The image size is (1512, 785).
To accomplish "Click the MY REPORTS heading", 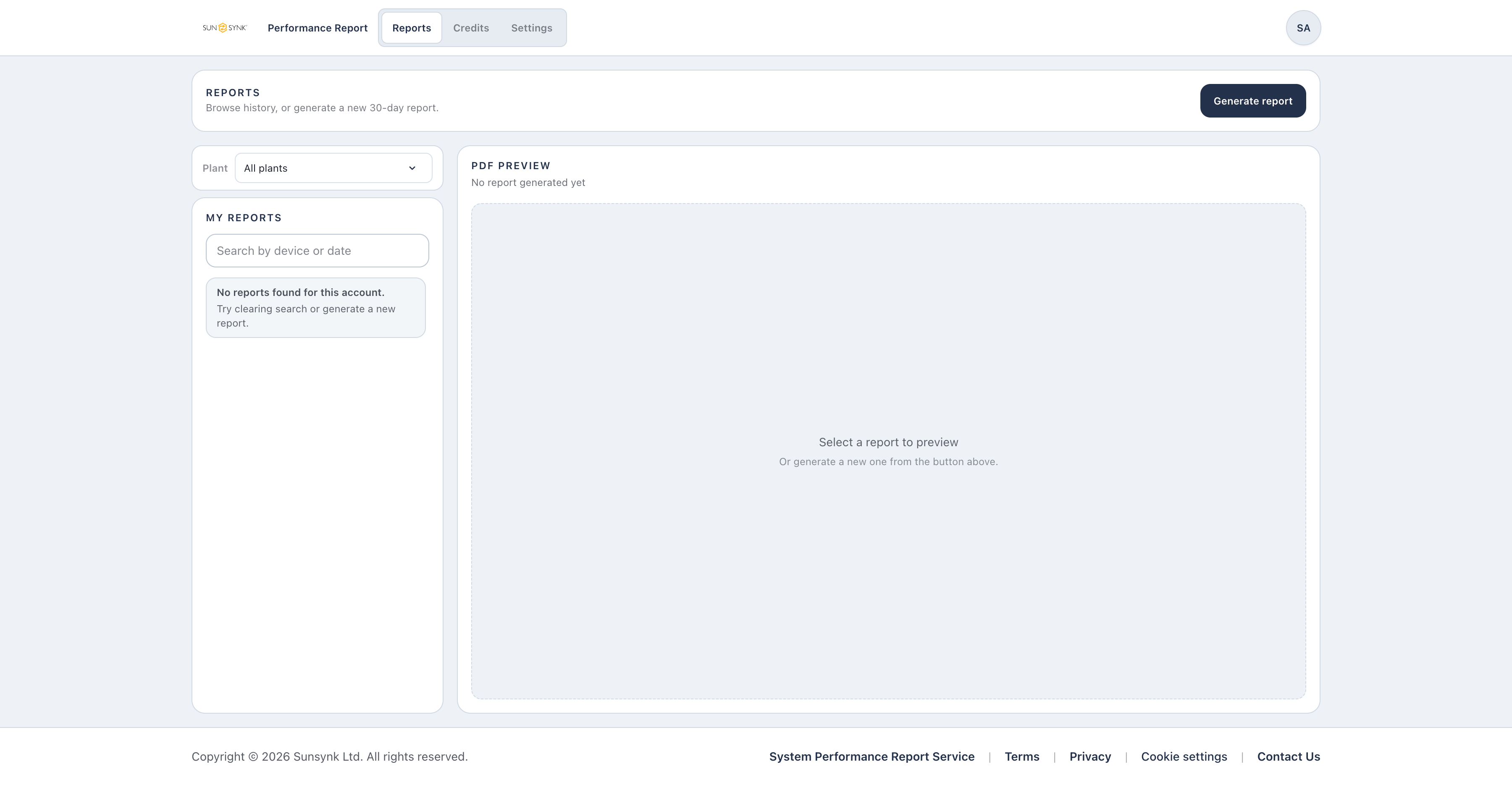I will [x=244, y=218].
